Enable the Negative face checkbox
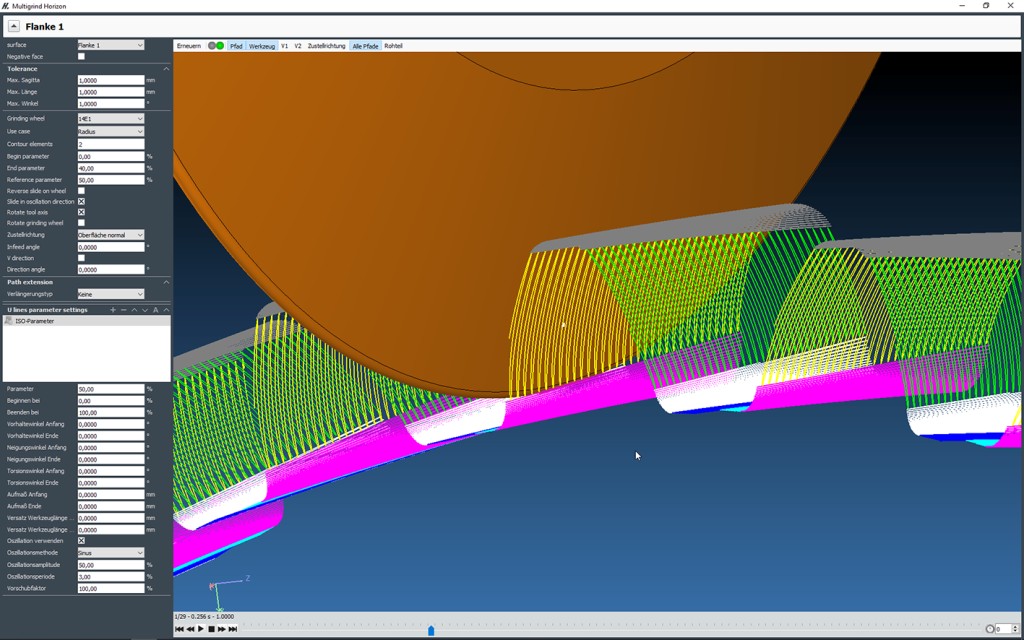The height and width of the screenshot is (640, 1024). pos(82,57)
